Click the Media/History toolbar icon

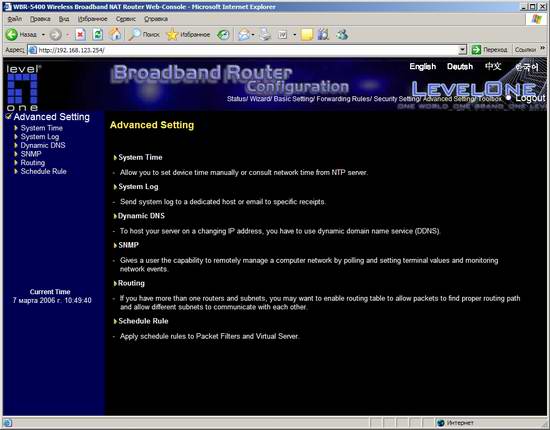pyautogui.click(x=223, y=34)
